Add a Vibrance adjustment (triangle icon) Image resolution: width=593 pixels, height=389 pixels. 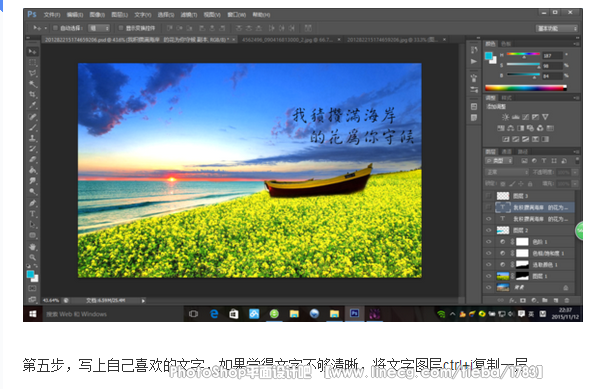click(545, 117)
